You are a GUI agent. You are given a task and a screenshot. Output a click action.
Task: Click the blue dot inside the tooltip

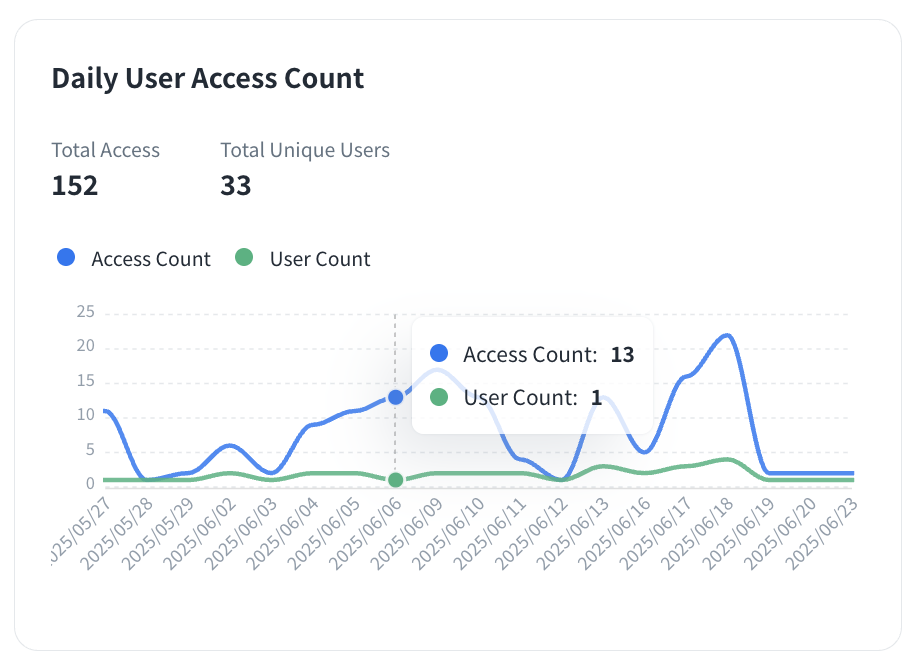pos(438,354)
